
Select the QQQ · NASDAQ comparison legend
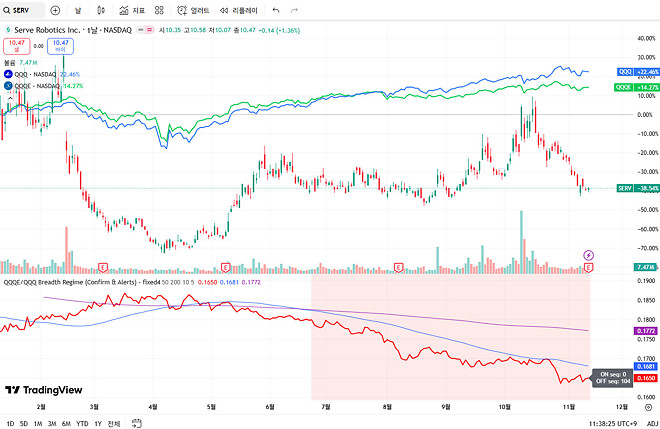click(35, 75)
